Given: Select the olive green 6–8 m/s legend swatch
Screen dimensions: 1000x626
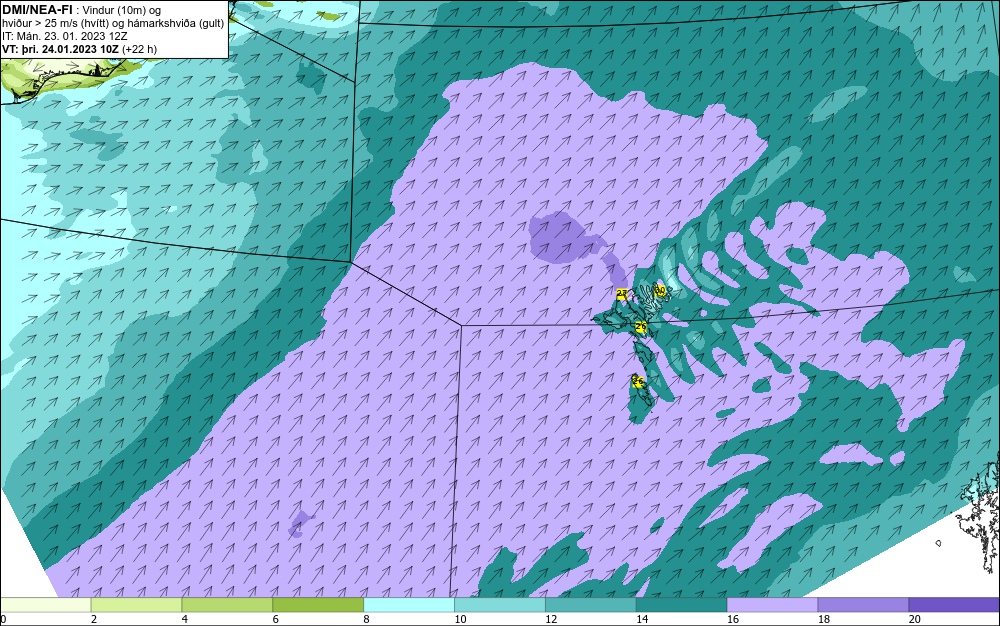Looking at the screenshot, I should pyautogui.click(x=318, y=605).
